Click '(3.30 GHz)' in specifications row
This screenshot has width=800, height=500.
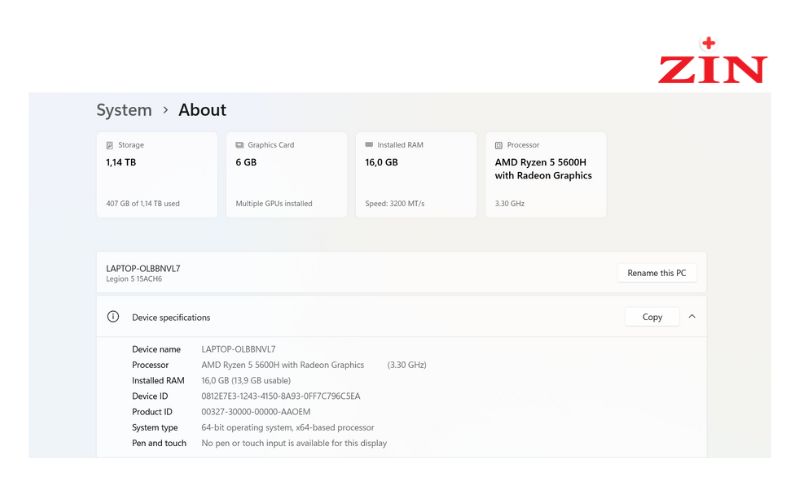click(407, 365)
